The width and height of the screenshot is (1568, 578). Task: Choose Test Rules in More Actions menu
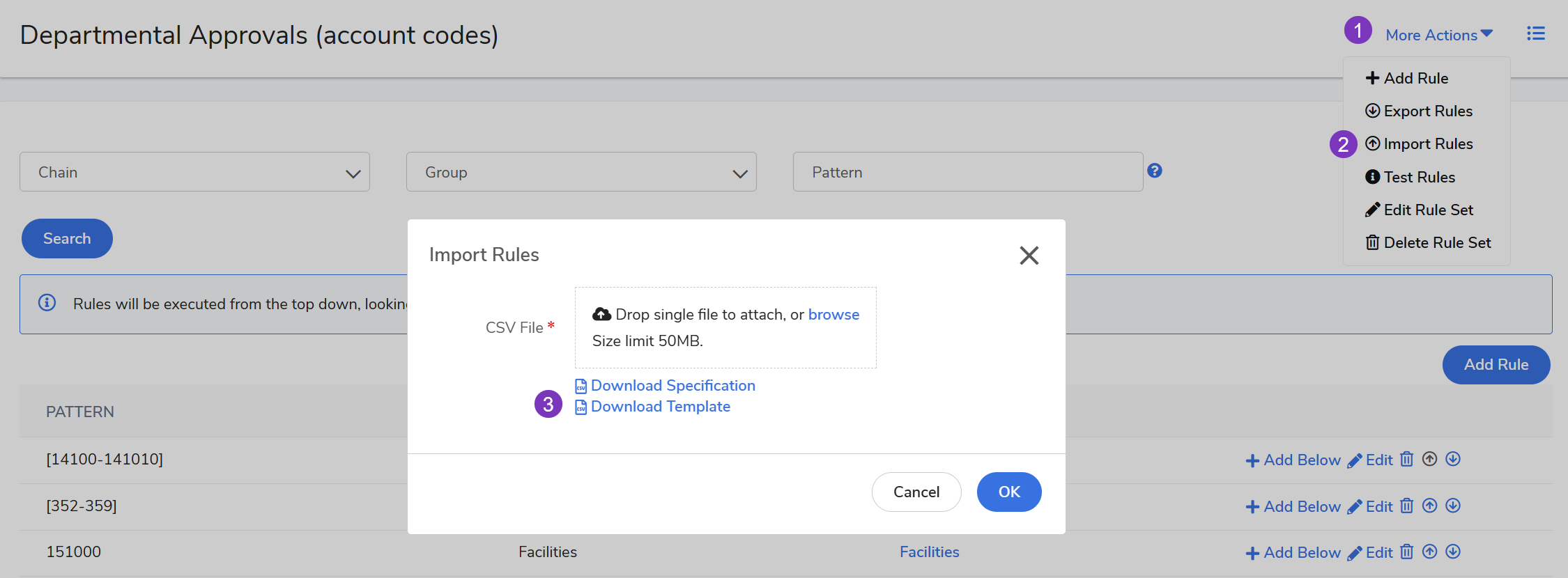coord(1419,177)
